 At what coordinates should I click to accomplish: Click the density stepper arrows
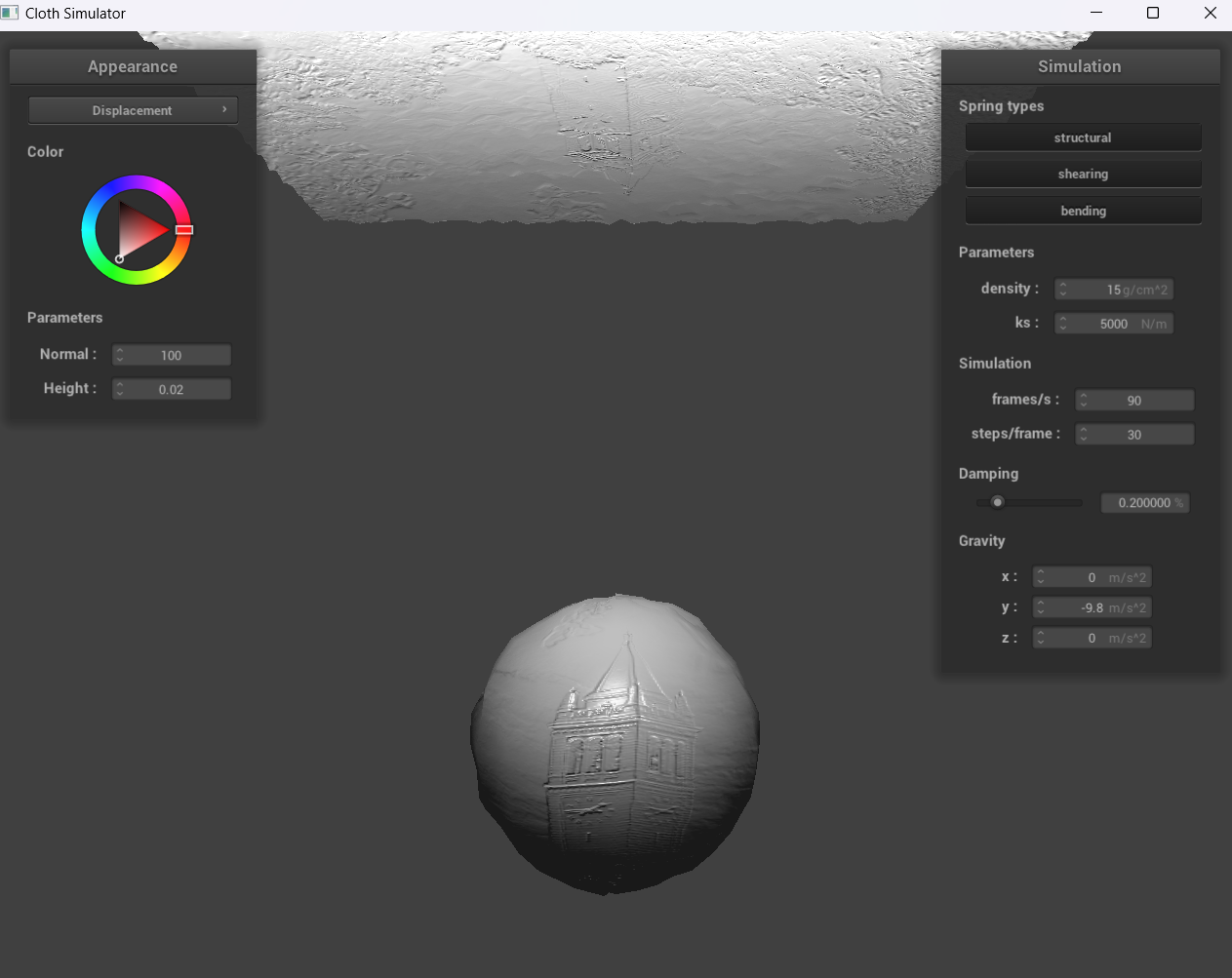coord(1063,290)
